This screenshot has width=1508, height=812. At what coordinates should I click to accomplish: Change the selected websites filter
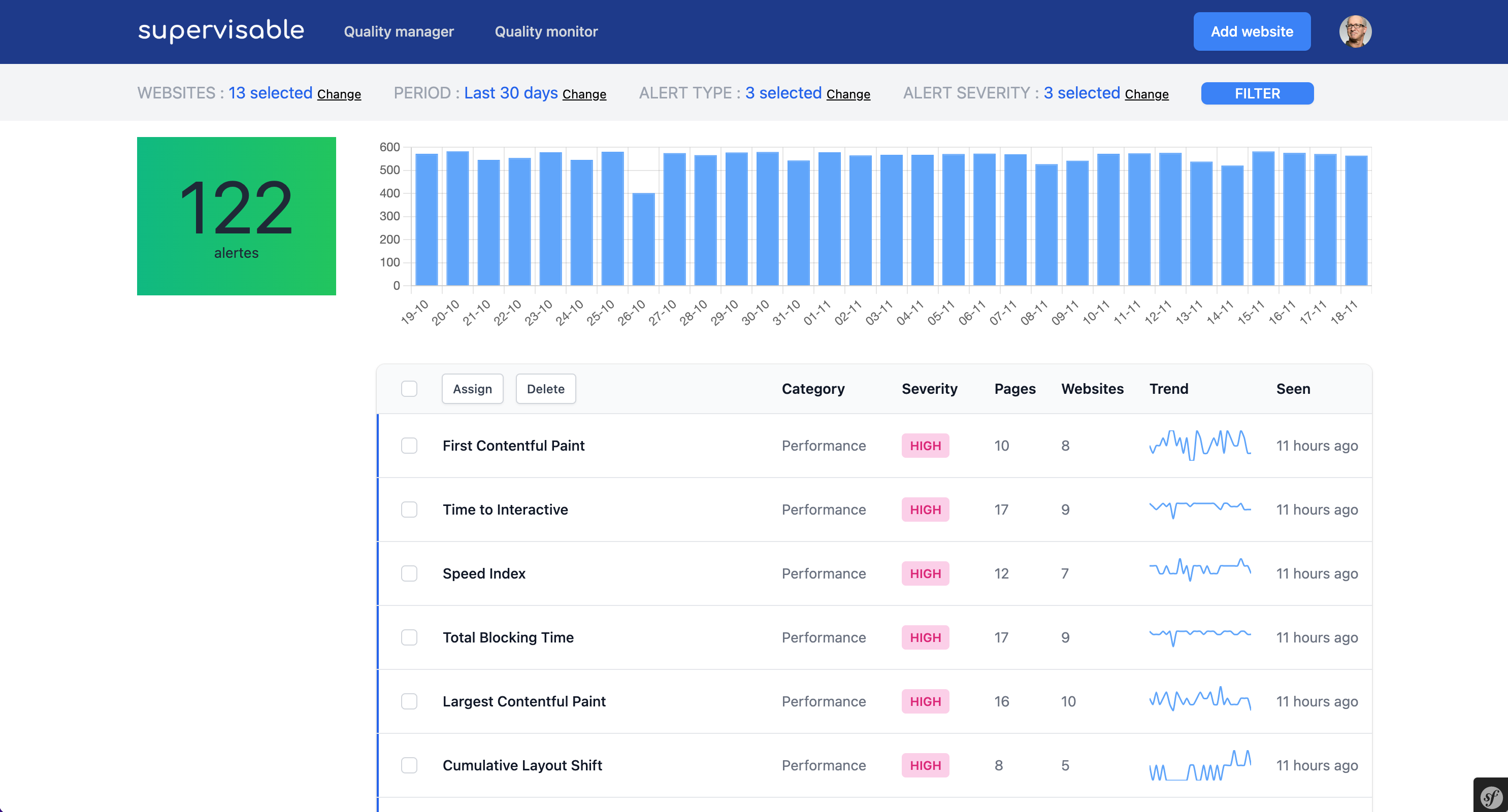[x=339, y=94]
